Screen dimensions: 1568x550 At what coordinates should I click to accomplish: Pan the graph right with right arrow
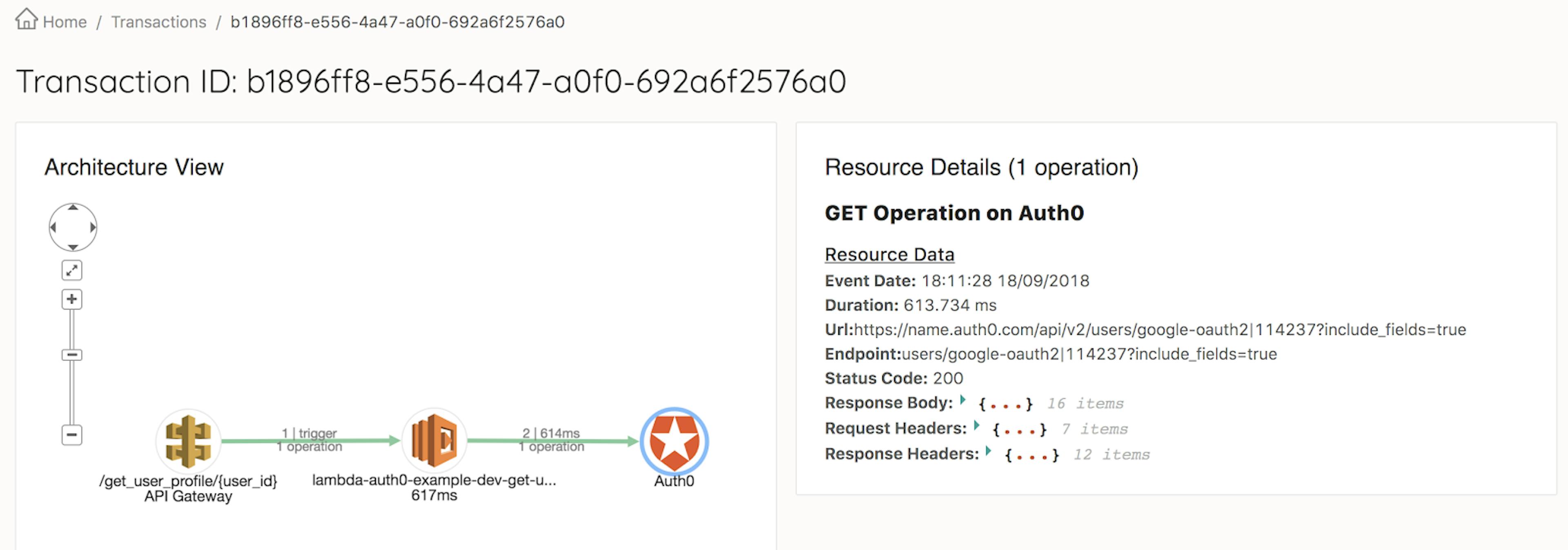click(93, 227)
